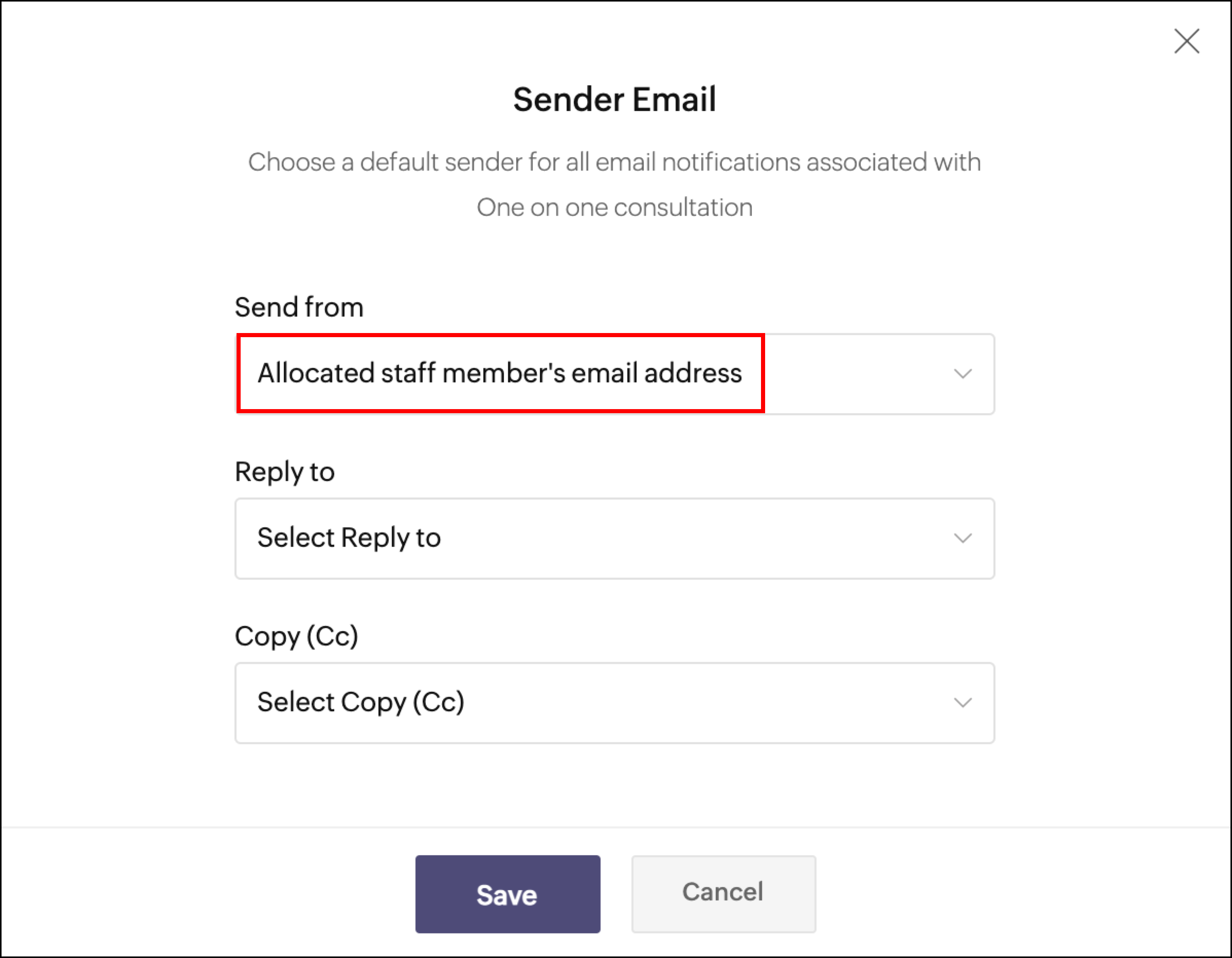The width and height of the screenshot is (1232, 958).
Task: Click the divider line above Save button
Action: pyautogui.click(x=616, y=827)
